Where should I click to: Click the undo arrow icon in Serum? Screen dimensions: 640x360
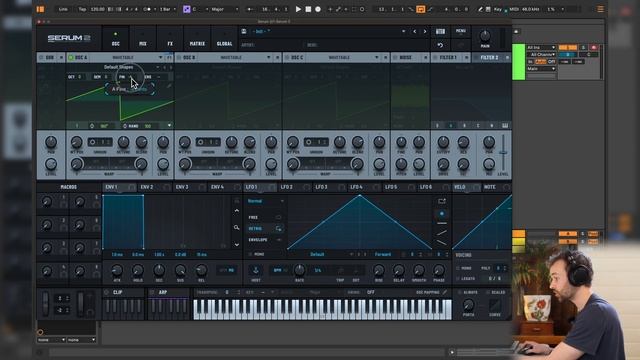coord(440,45)
